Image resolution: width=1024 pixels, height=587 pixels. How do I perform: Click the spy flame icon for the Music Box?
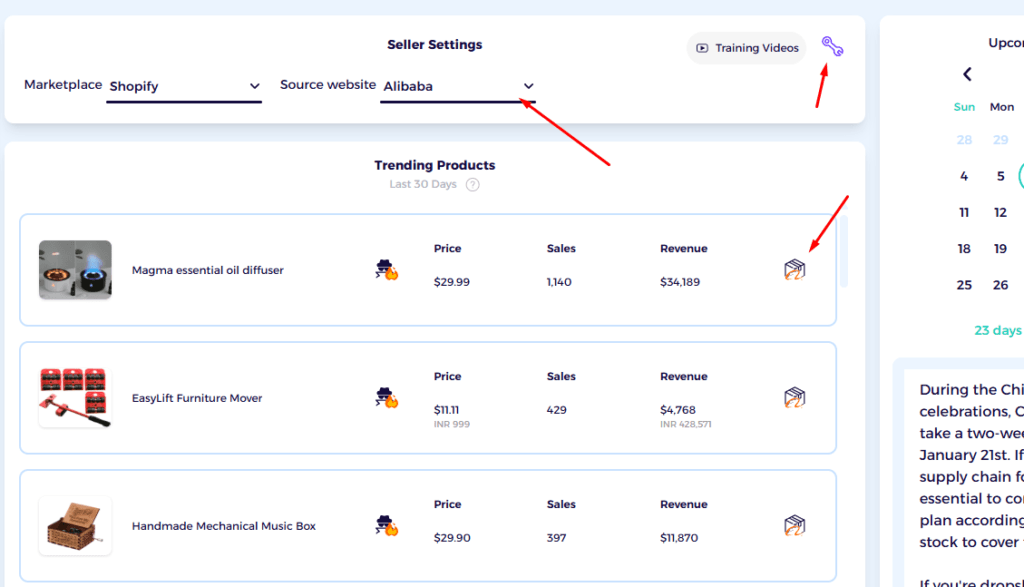point(385,525)
